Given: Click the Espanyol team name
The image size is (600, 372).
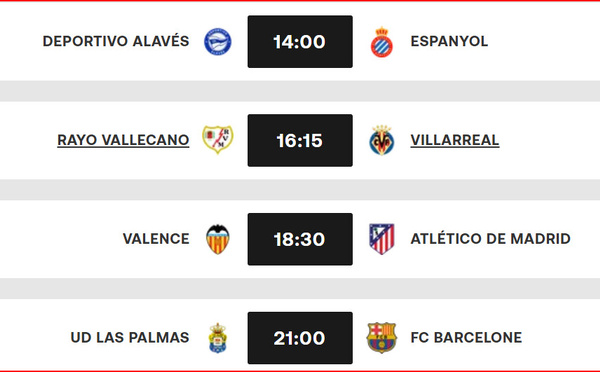Looking at the screenshot, I should point(449,41).
